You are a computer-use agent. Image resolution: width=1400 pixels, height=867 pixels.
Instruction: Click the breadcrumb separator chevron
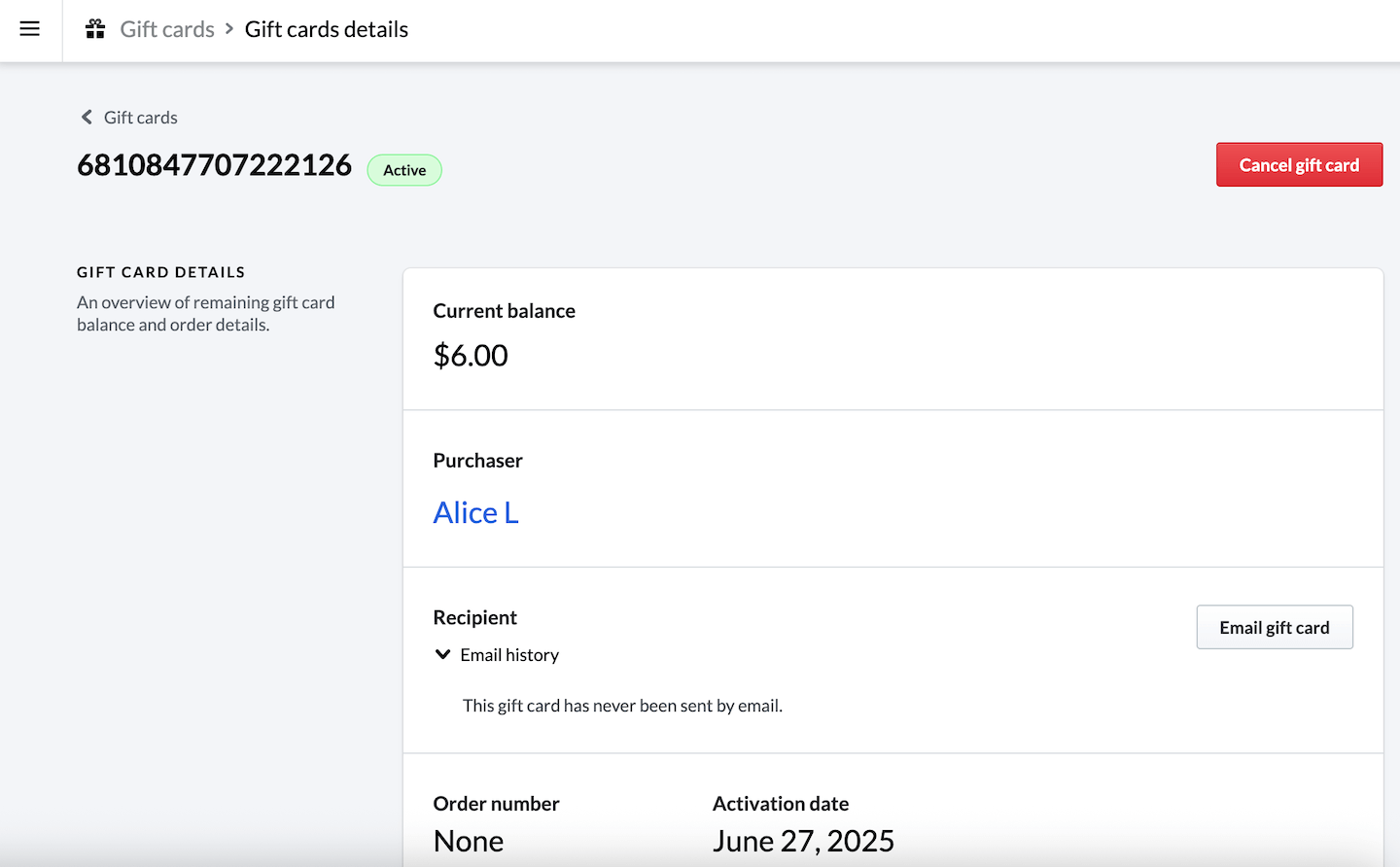click(229, 29)
